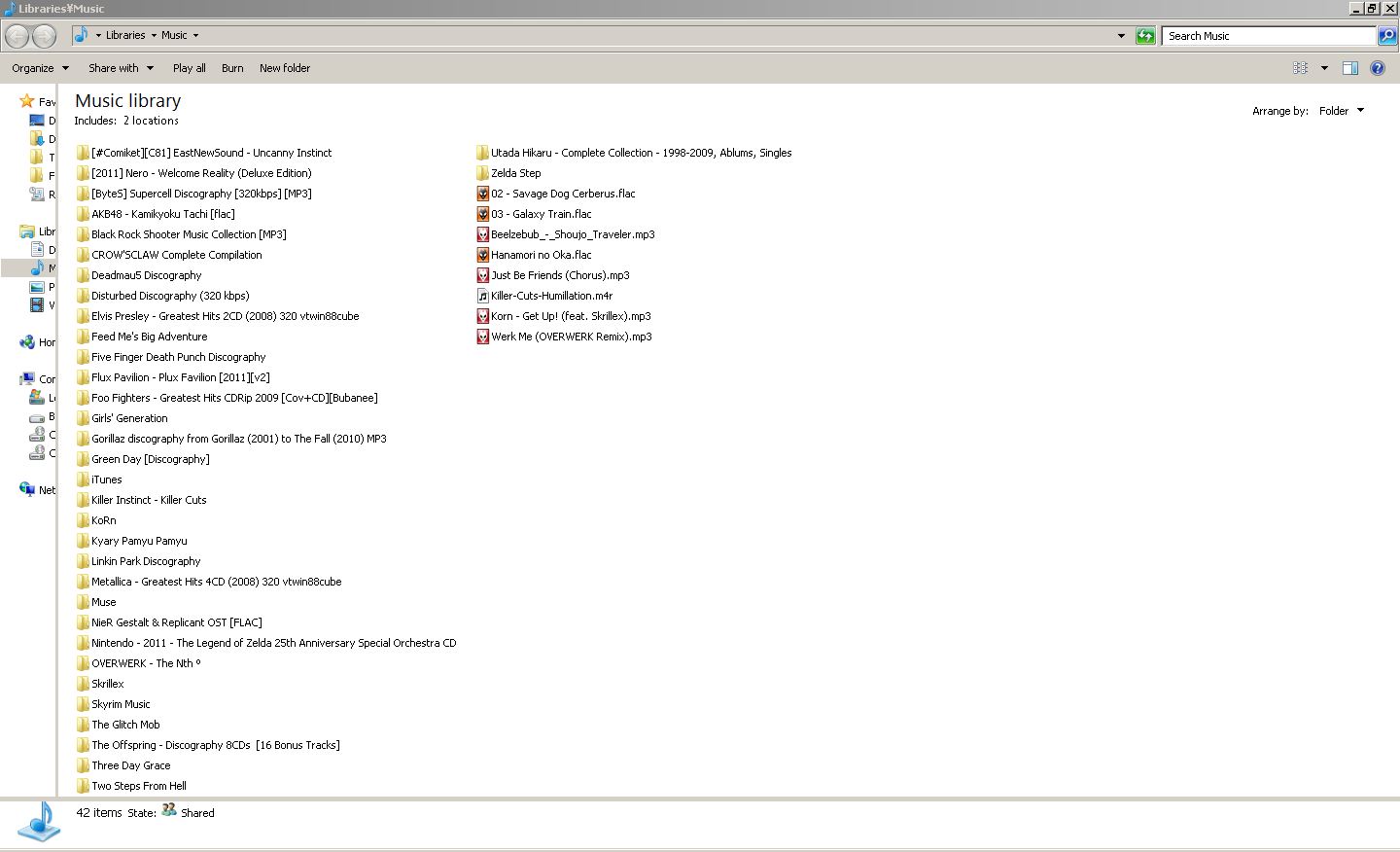The width and height of the screenshot is (1400, 852).
Task: Expand the arrow before Libraries in address bar
Action: tap(98, 35)
